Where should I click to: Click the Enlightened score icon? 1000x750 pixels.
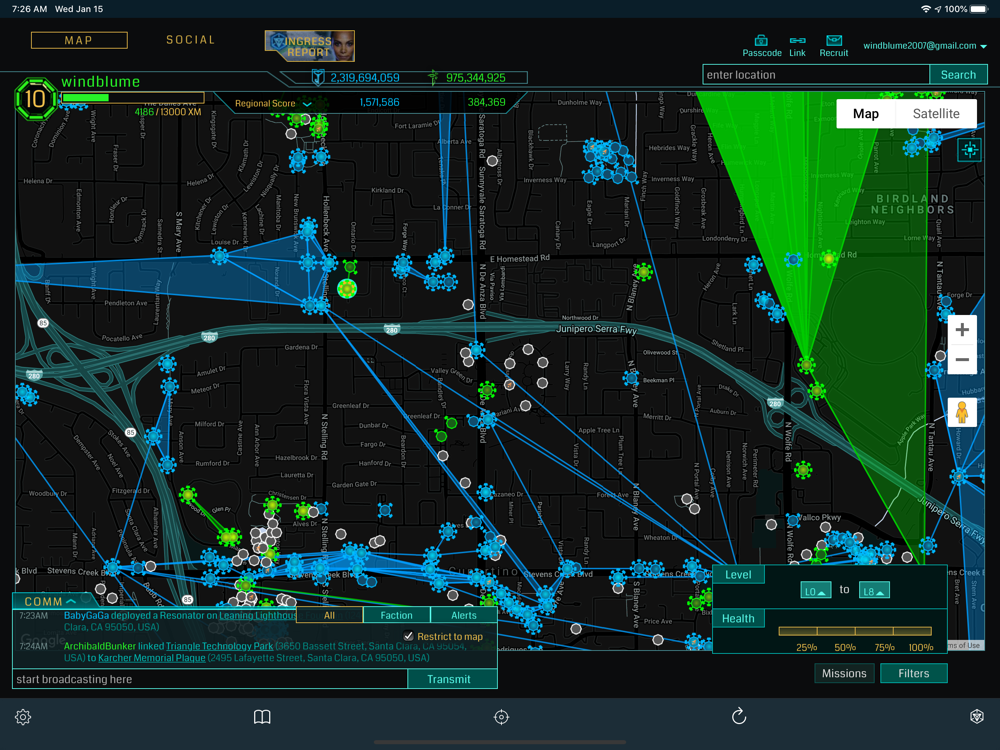[x=433, y=78]
